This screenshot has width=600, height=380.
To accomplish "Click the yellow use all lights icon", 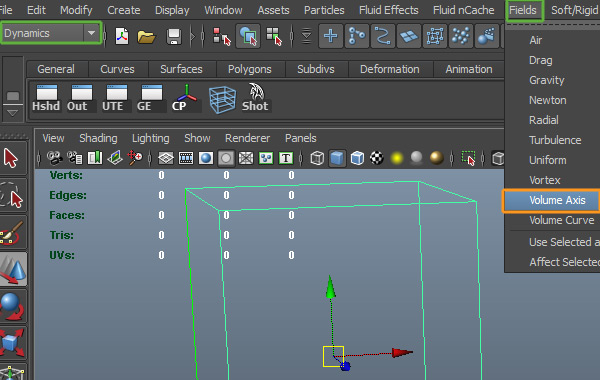I will (397, 158).
